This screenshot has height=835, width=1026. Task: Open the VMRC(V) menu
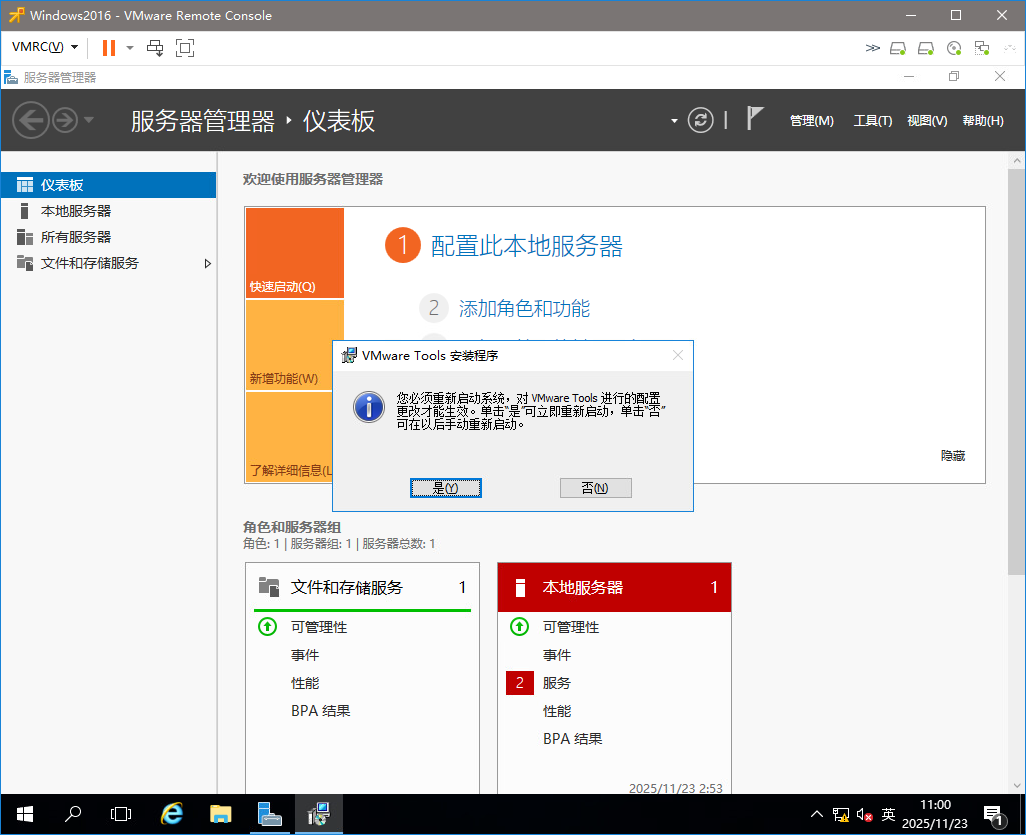[x=44, y=47]
